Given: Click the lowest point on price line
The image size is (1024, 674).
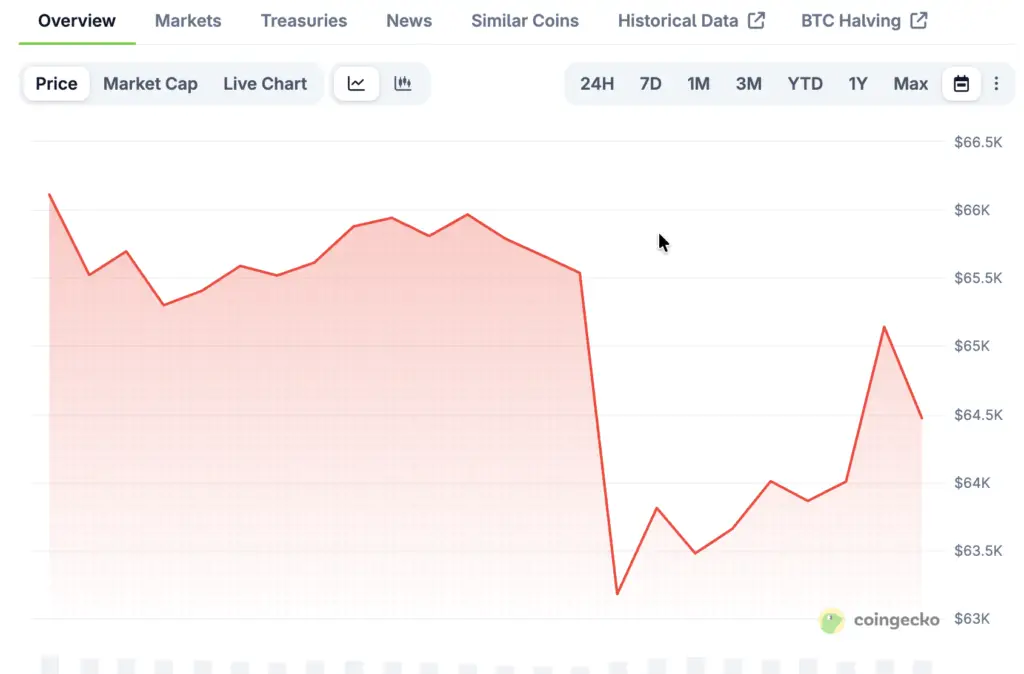Looking at the screenshot, I should point(617,593).
